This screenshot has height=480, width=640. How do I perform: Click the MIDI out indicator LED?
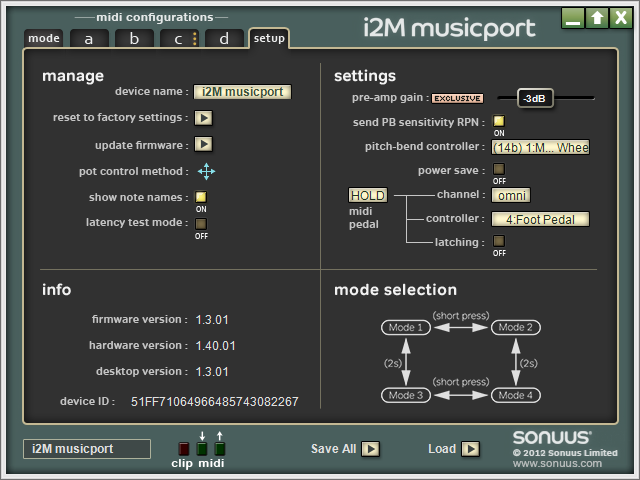click(x=220, y=449)
